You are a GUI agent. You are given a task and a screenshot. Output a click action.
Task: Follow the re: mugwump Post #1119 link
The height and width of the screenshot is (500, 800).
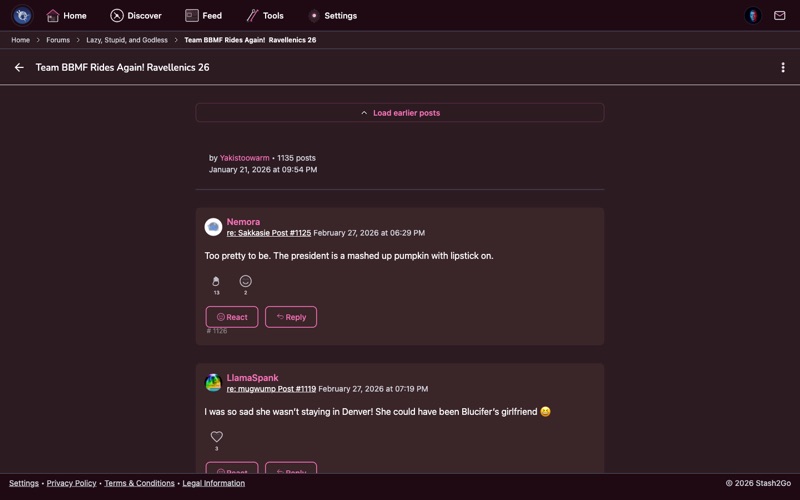(x=271, y=389)
